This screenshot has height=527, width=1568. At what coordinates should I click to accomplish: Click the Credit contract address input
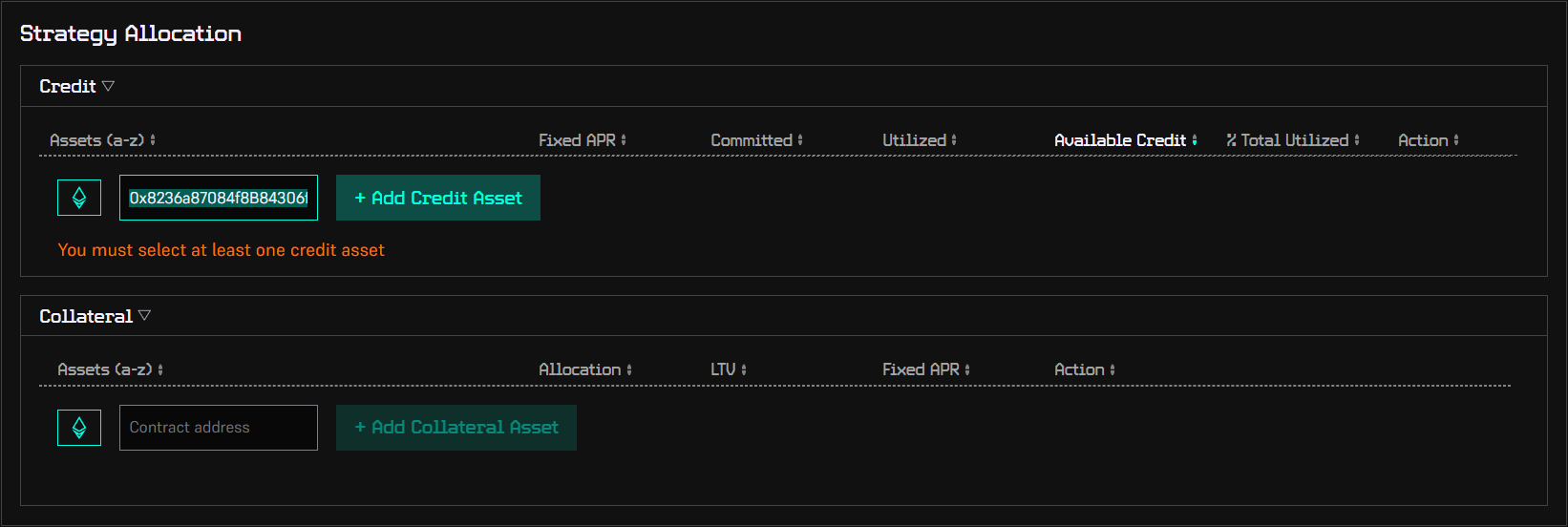[218, 198]
